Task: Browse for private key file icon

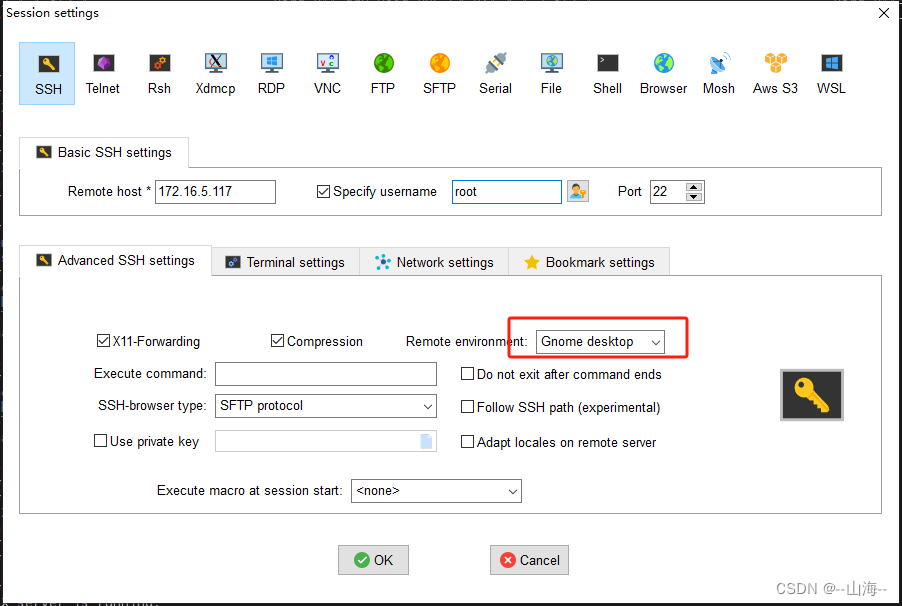Action: click(x=426, y=441)
